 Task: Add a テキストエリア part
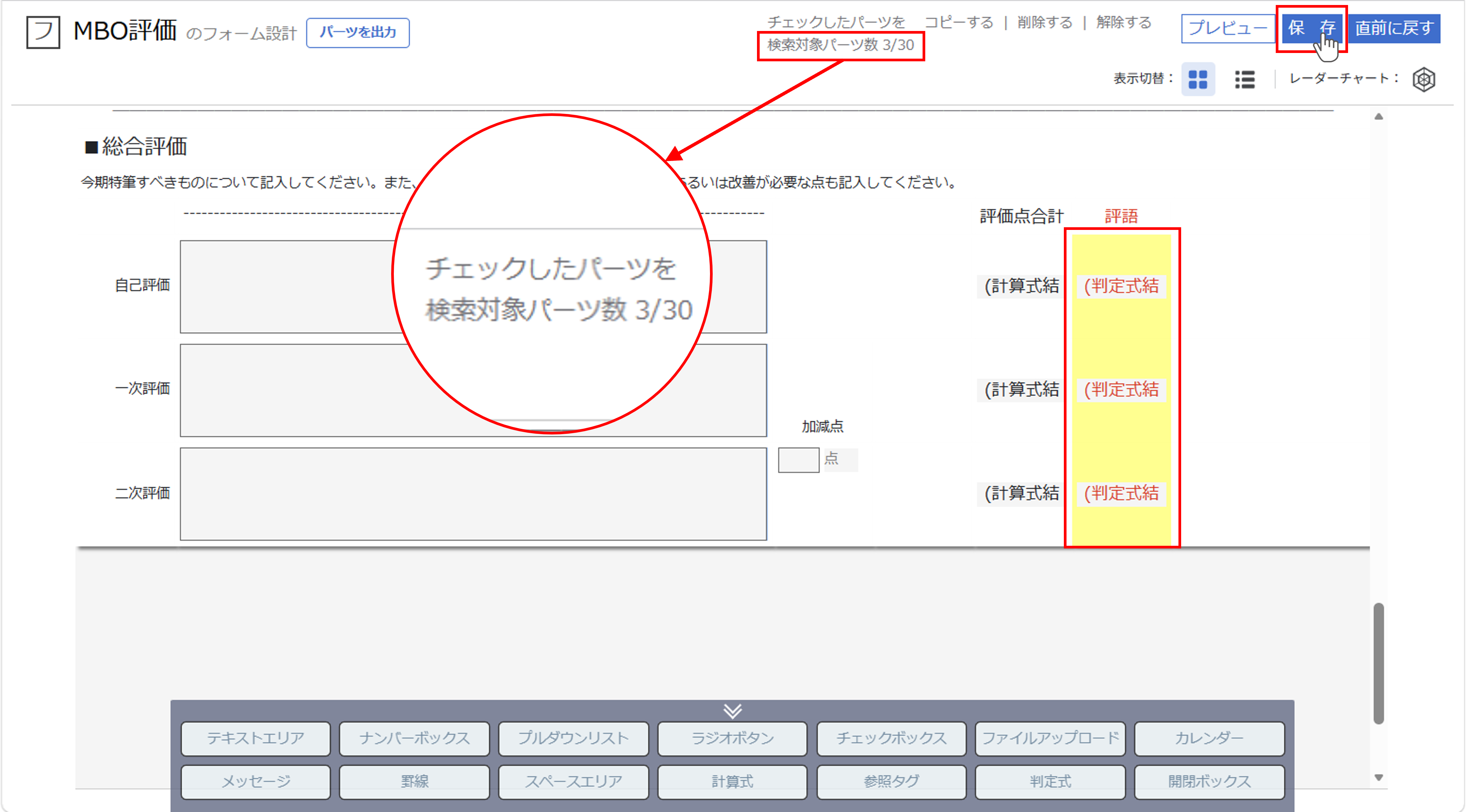click(255, 738)
